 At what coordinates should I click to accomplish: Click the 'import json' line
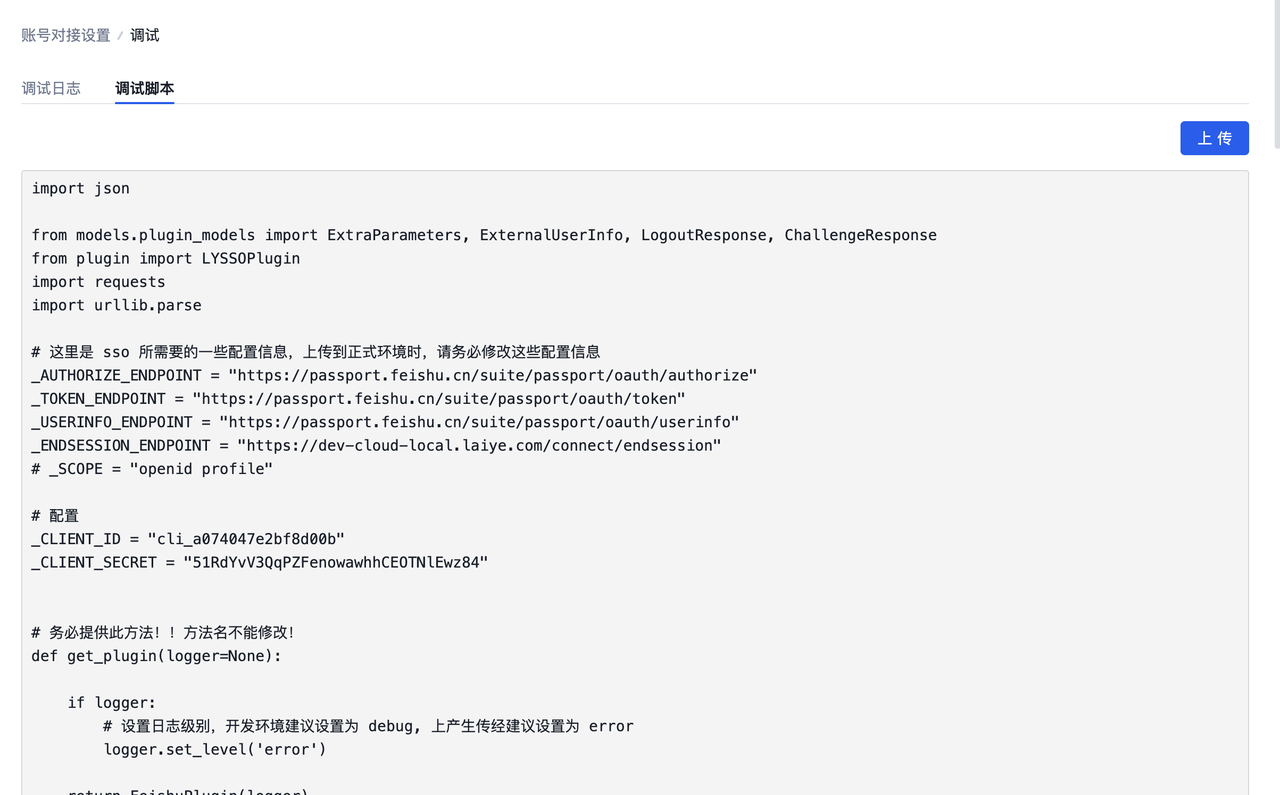click(81, 188)
